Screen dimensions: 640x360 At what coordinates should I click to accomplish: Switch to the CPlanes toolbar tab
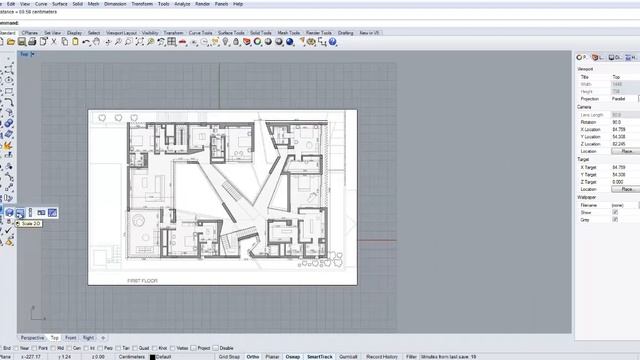30,33
